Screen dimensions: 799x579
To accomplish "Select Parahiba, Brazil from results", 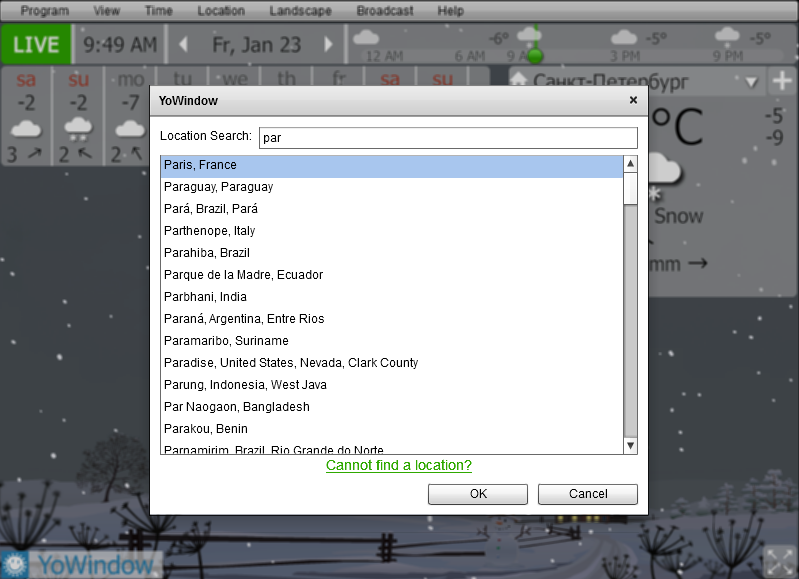I will click(x=391, y=253).
